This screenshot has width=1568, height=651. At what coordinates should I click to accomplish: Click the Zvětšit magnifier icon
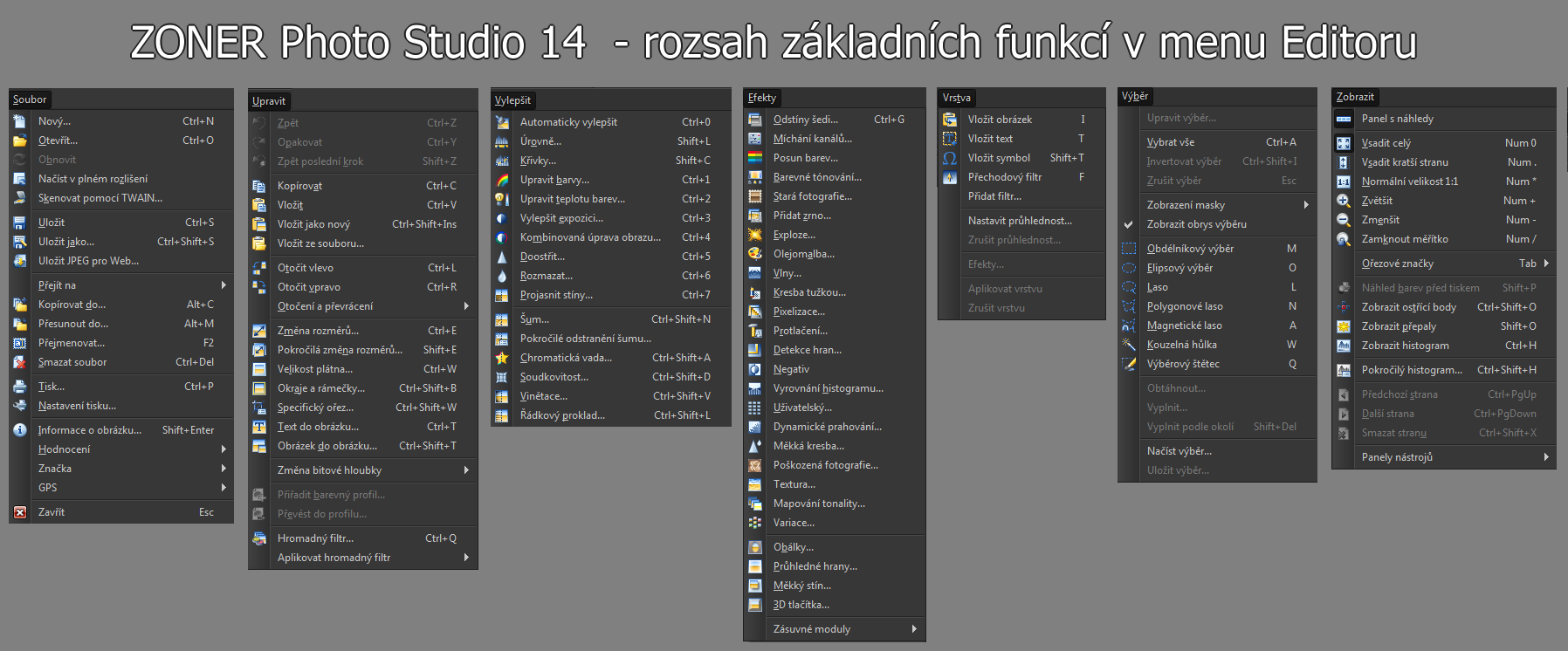[x=1344, y=201]
